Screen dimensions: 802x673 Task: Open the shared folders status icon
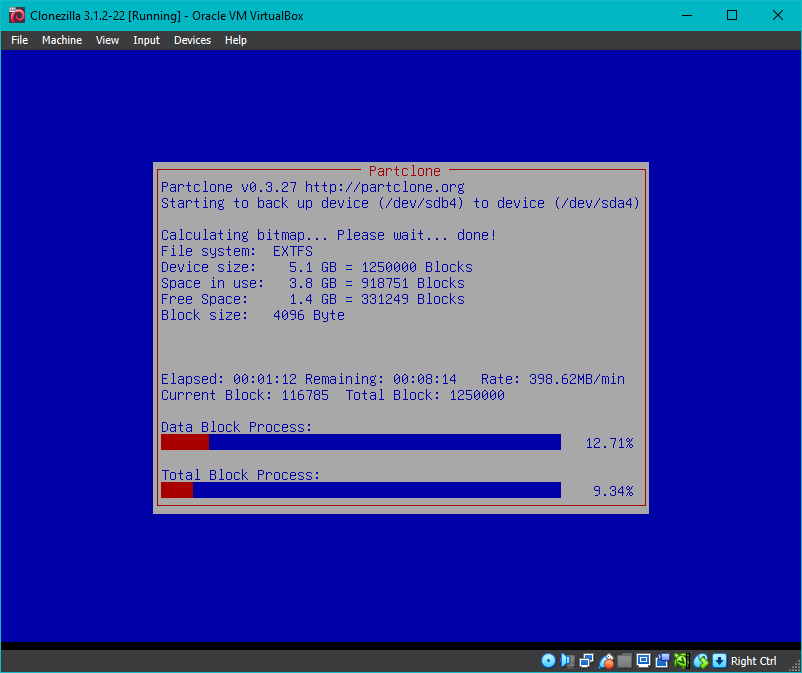pyautogui.click(x=624, y=660)
